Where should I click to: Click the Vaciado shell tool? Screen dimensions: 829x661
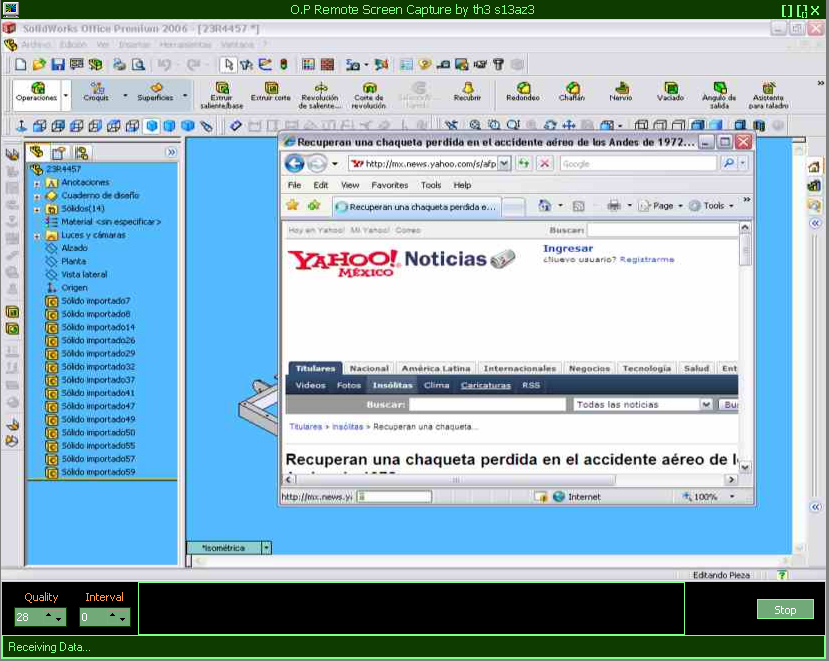point(670,92)
